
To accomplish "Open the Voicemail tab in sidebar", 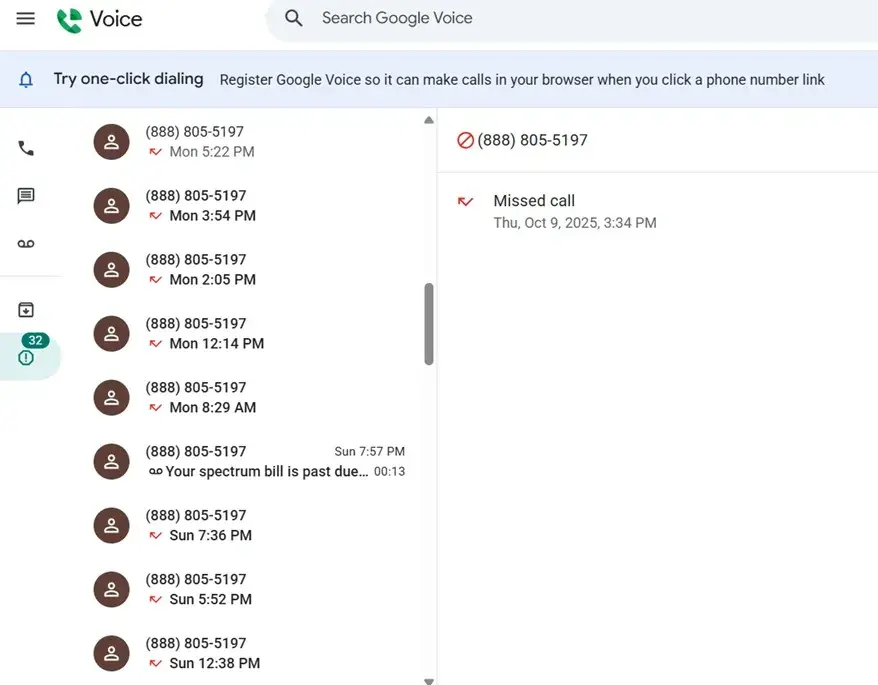I will coord(26,244).
